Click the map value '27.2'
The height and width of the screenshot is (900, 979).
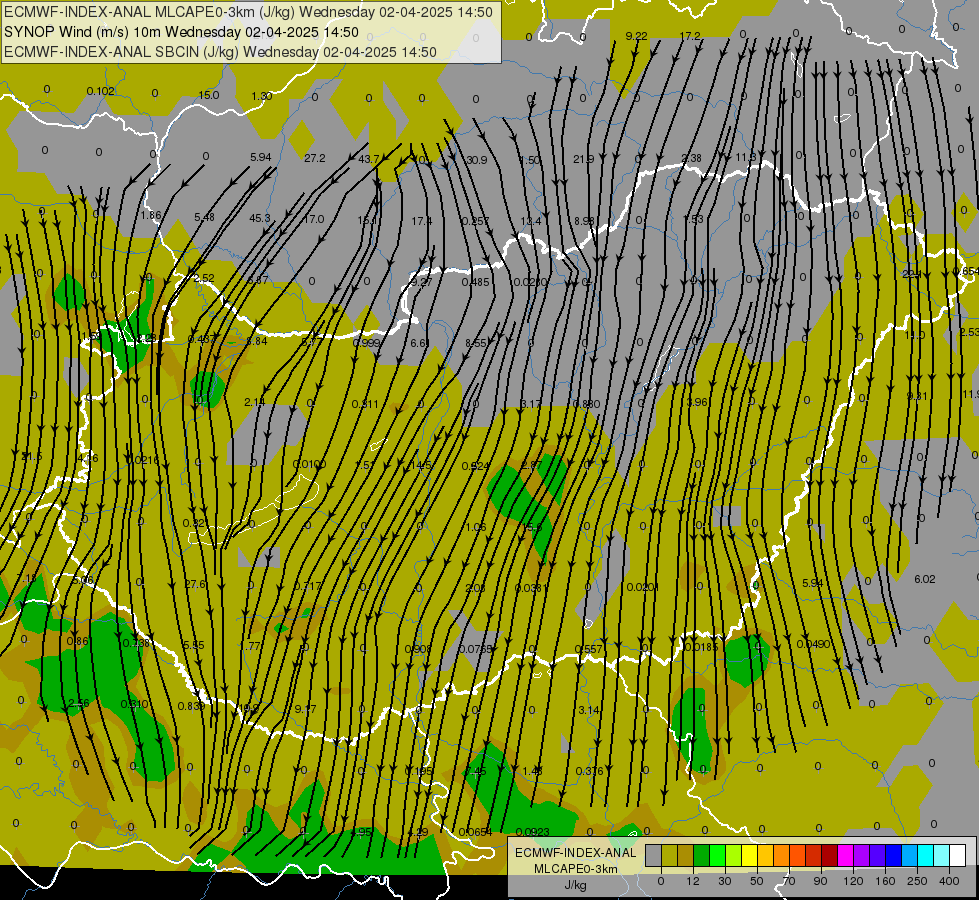[315, 158]
